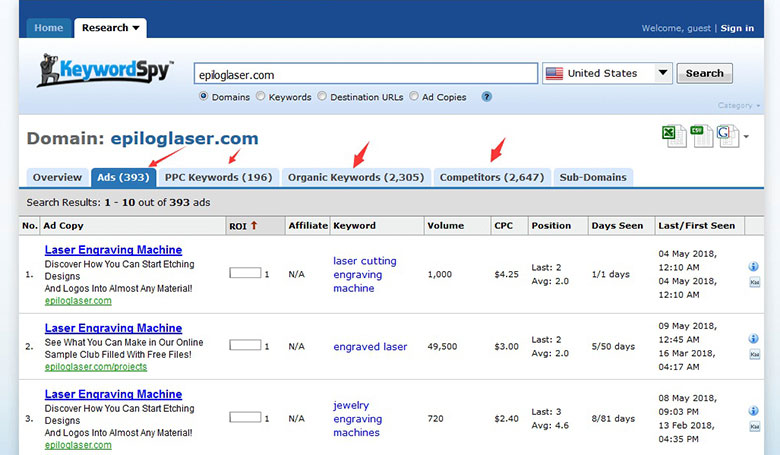
Task: Click the blue help question mark icon
Action: click(x=487, y=97)
